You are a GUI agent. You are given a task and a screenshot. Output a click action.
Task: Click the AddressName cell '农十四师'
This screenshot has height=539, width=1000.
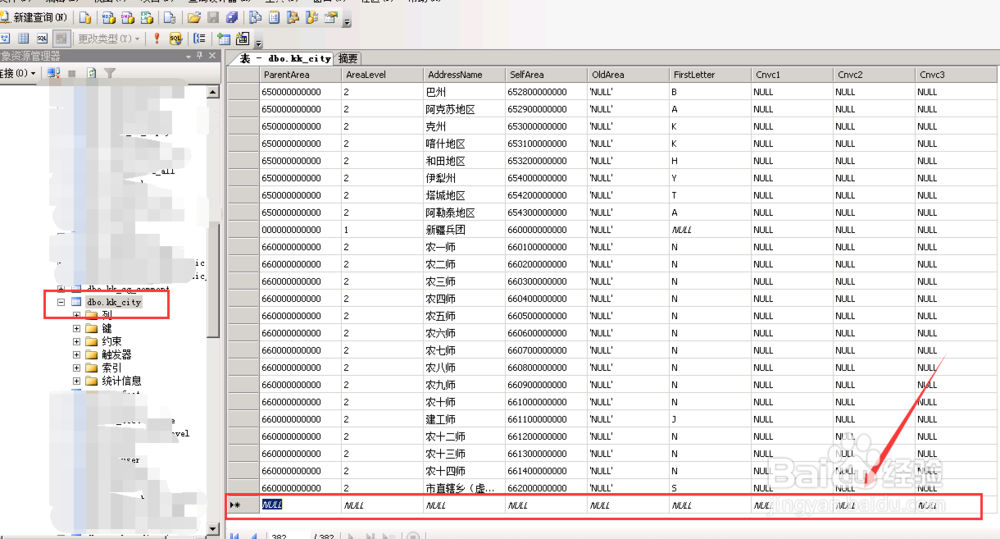[464, 471]
